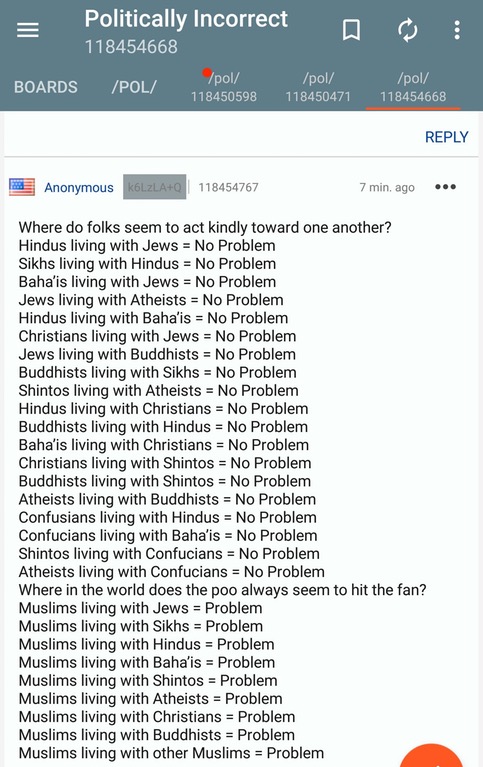Image resolution: width=483 pixels, height=767 pixels.
Task: Tap the 7 min. ago timestamp
Action: (x=387, y=187)
